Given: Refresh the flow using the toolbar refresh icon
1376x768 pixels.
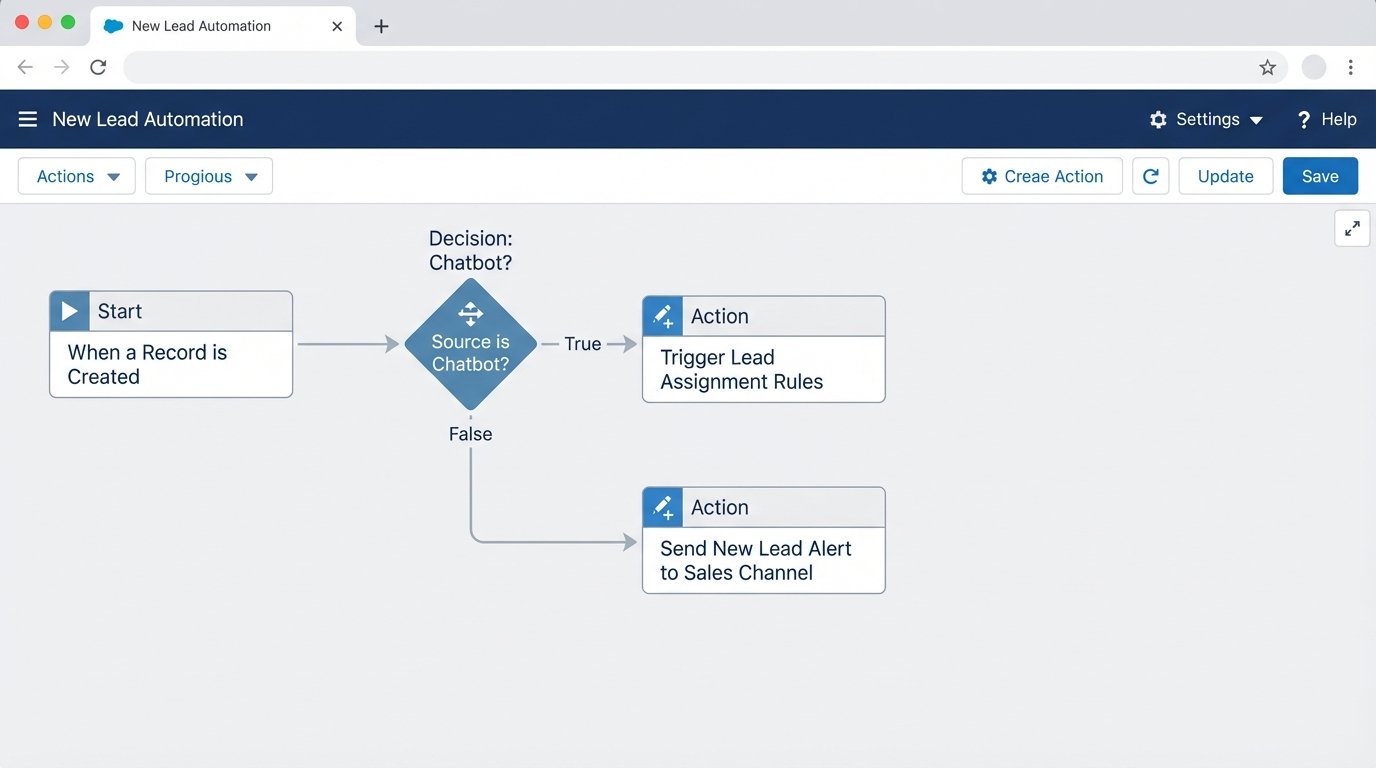Looking at the screenshot, I should pos(1150,176).
